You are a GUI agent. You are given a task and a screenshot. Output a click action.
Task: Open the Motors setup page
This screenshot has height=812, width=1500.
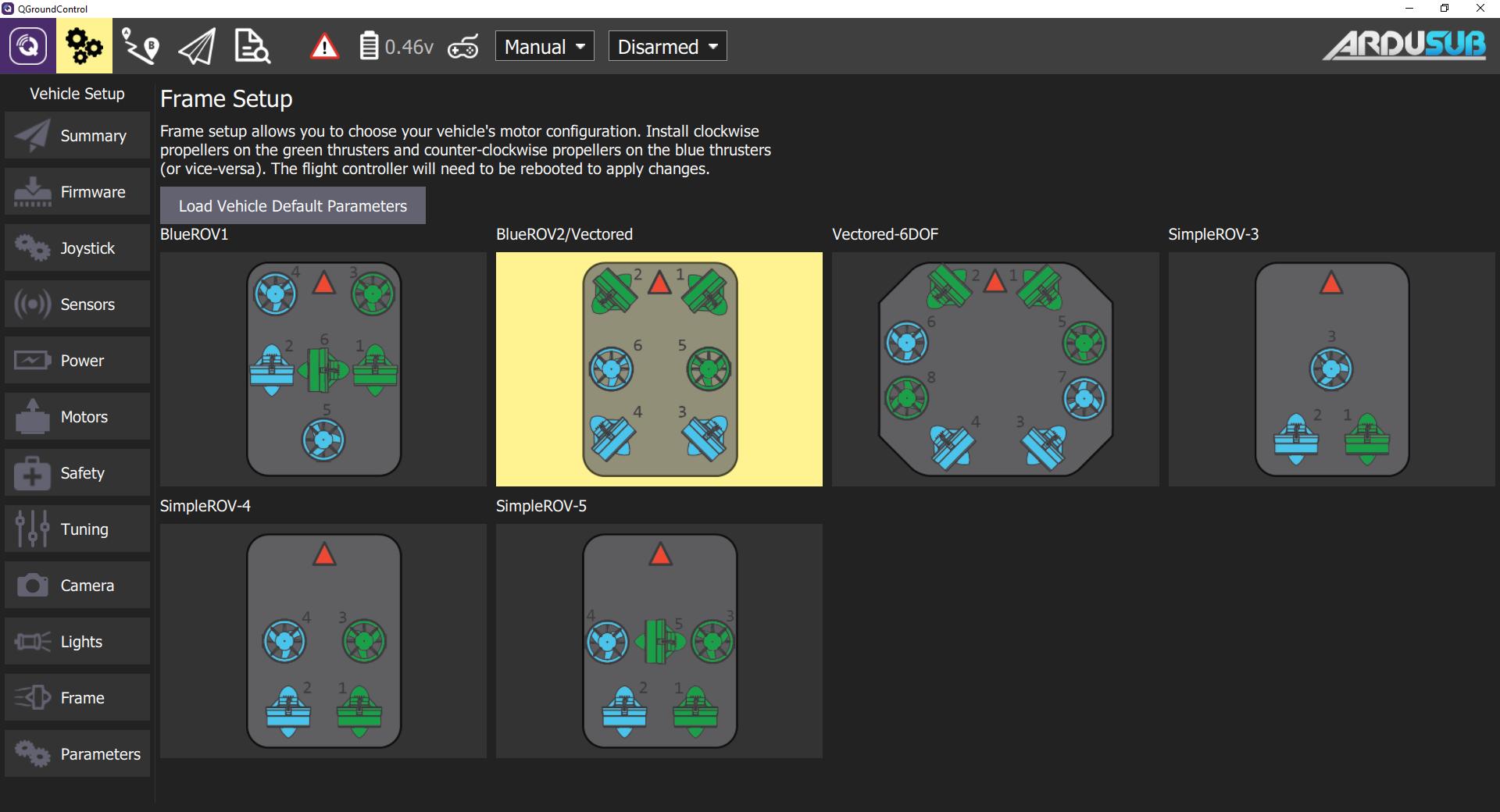77,416
